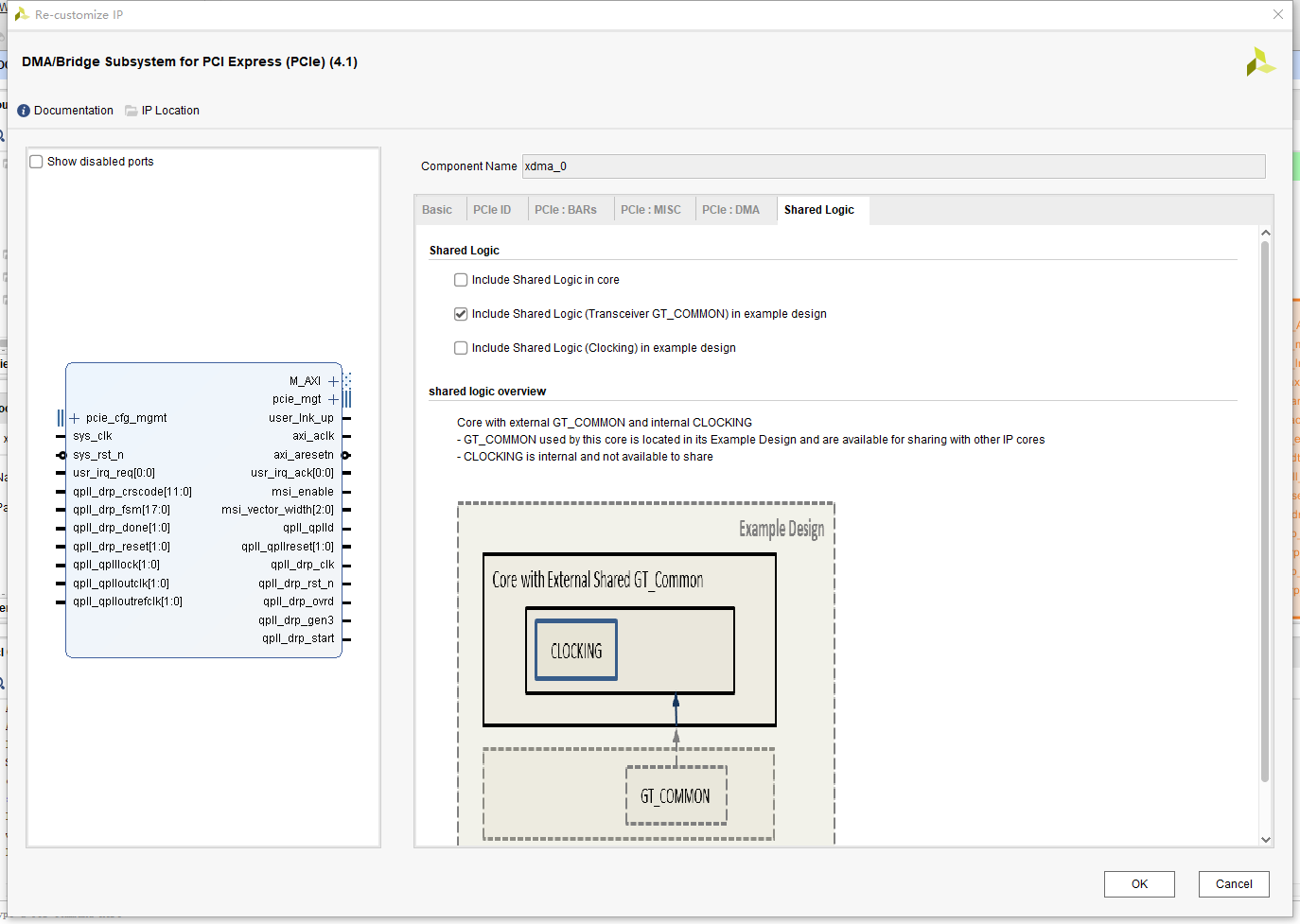View the PCIe : DMA tab

(x=733, y=209)
